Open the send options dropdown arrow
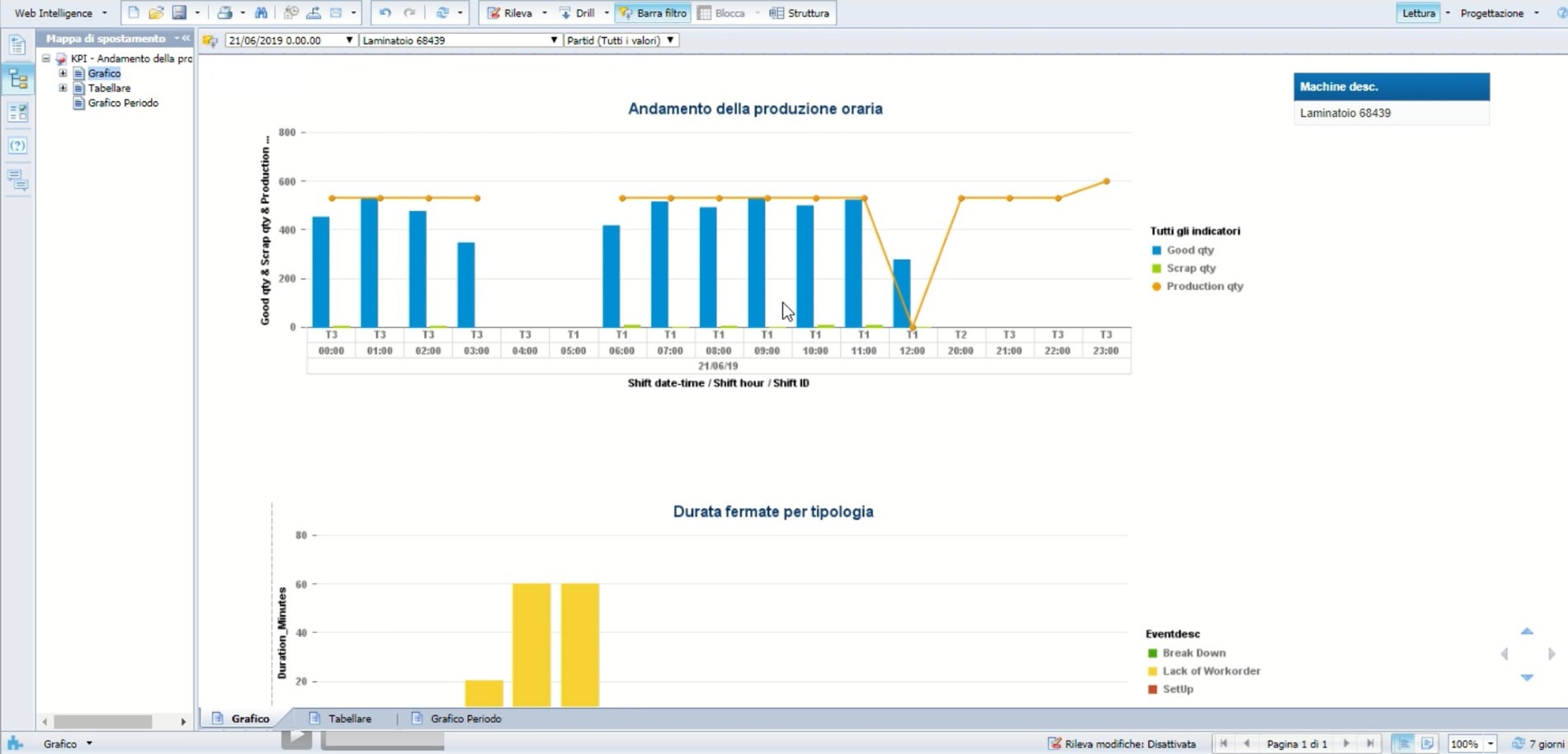 pyautogui.click(x=354, y=13)
